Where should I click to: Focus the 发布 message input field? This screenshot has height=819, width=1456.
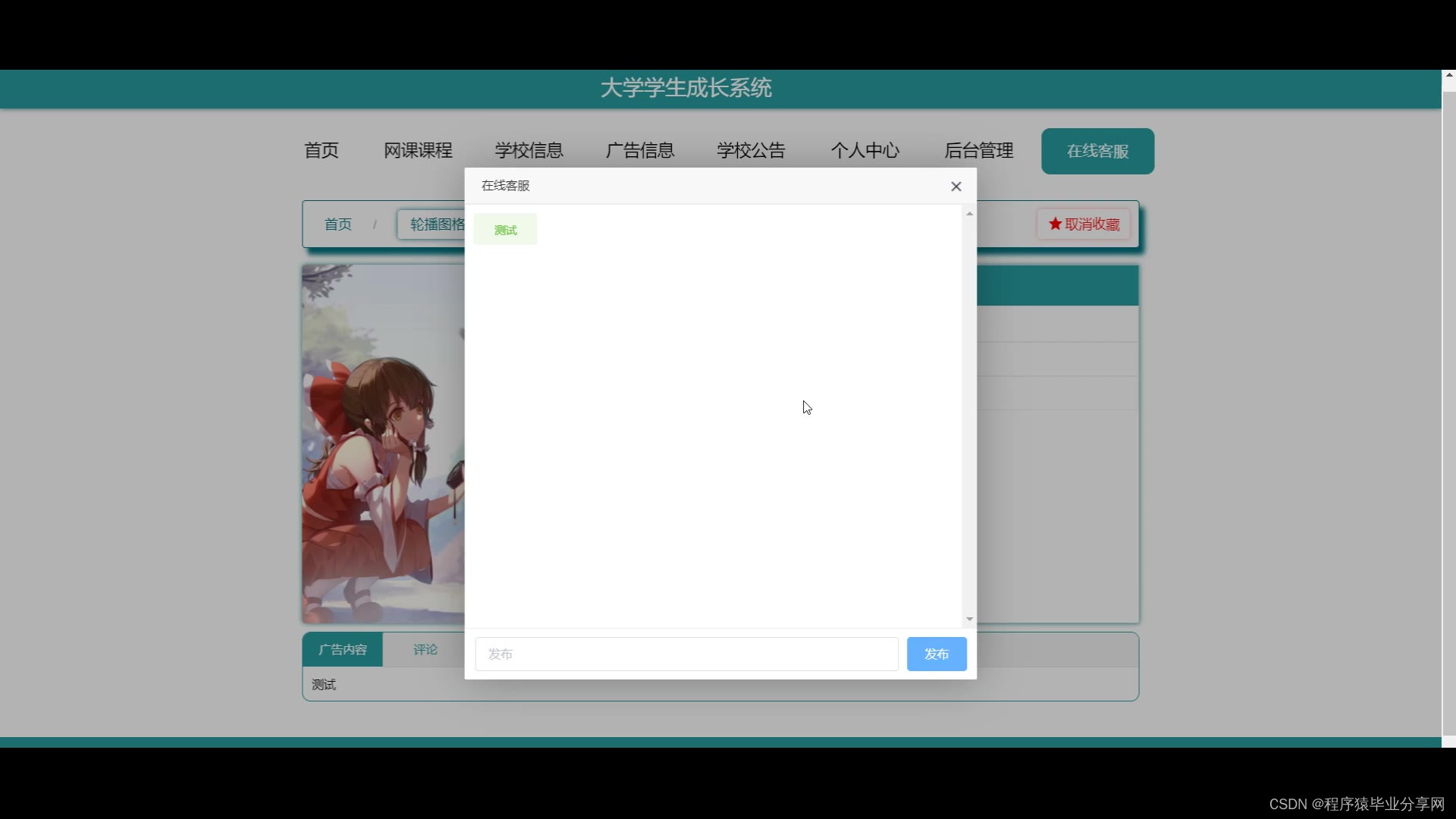click(x=686, y=654)
